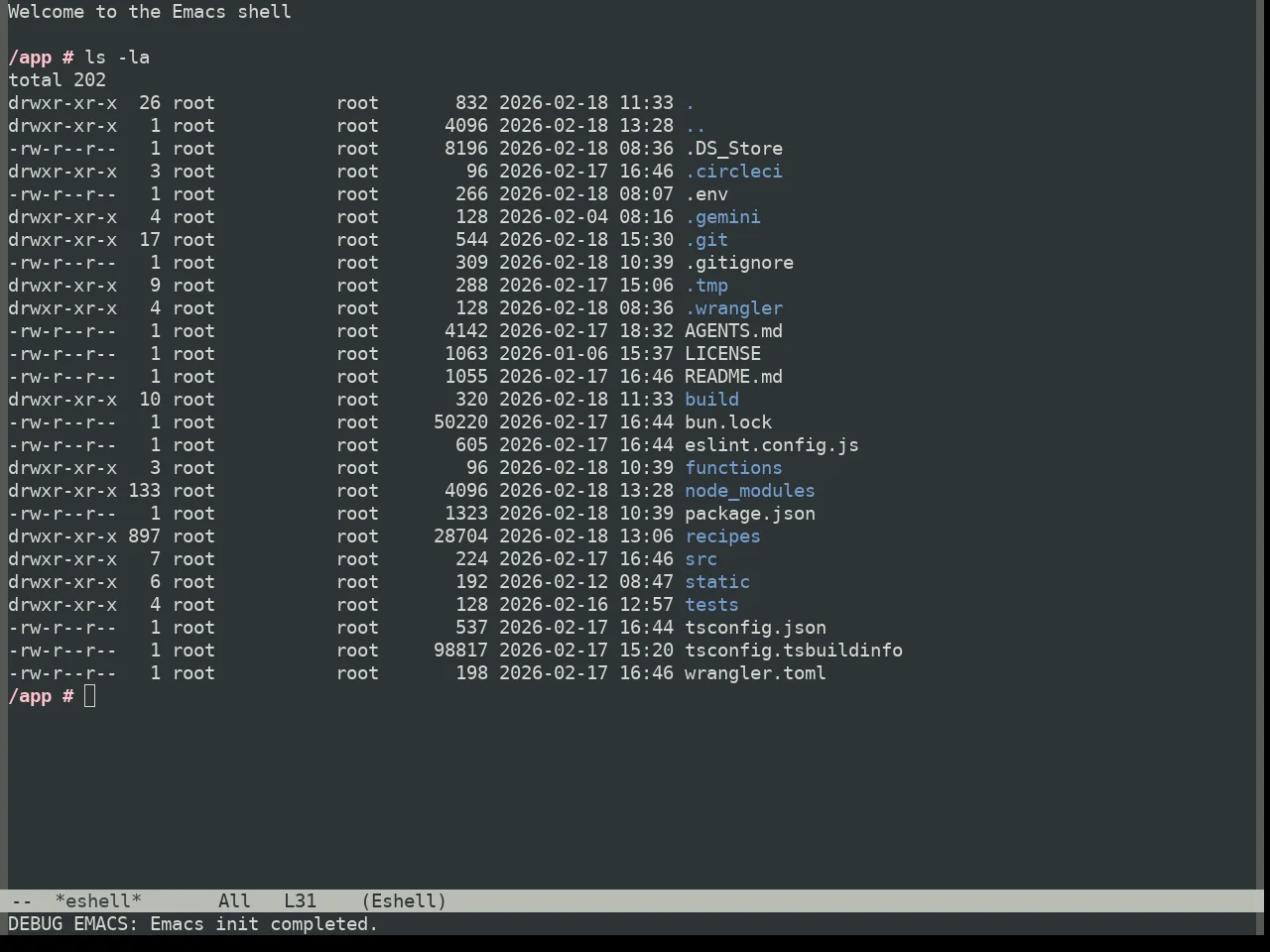Viewport: 1270px width, 952px height.
Task: Open the build directory entry
Action: pyautogui.click(x=711, y=400)
